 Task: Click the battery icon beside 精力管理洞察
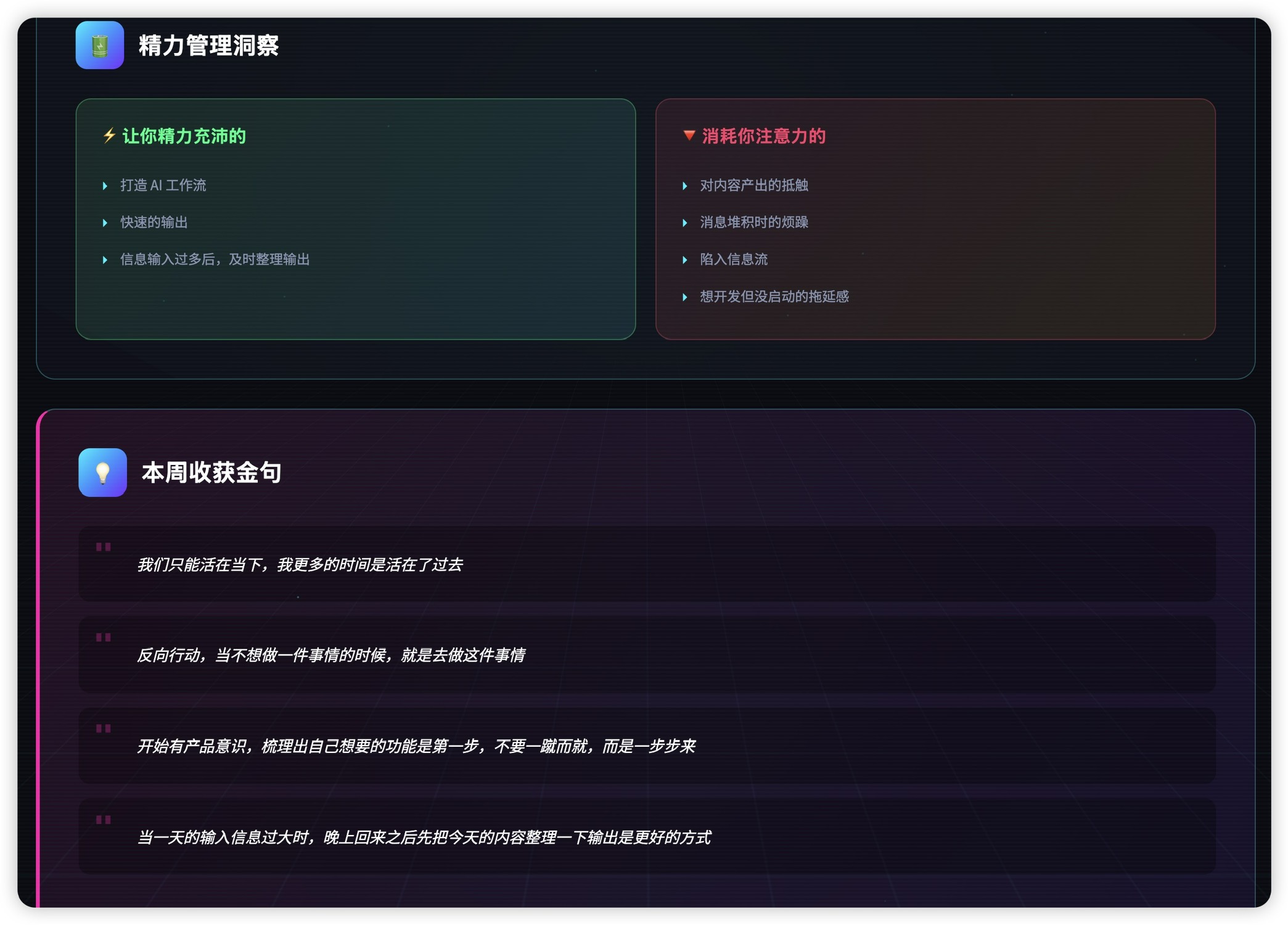[99, 46]
